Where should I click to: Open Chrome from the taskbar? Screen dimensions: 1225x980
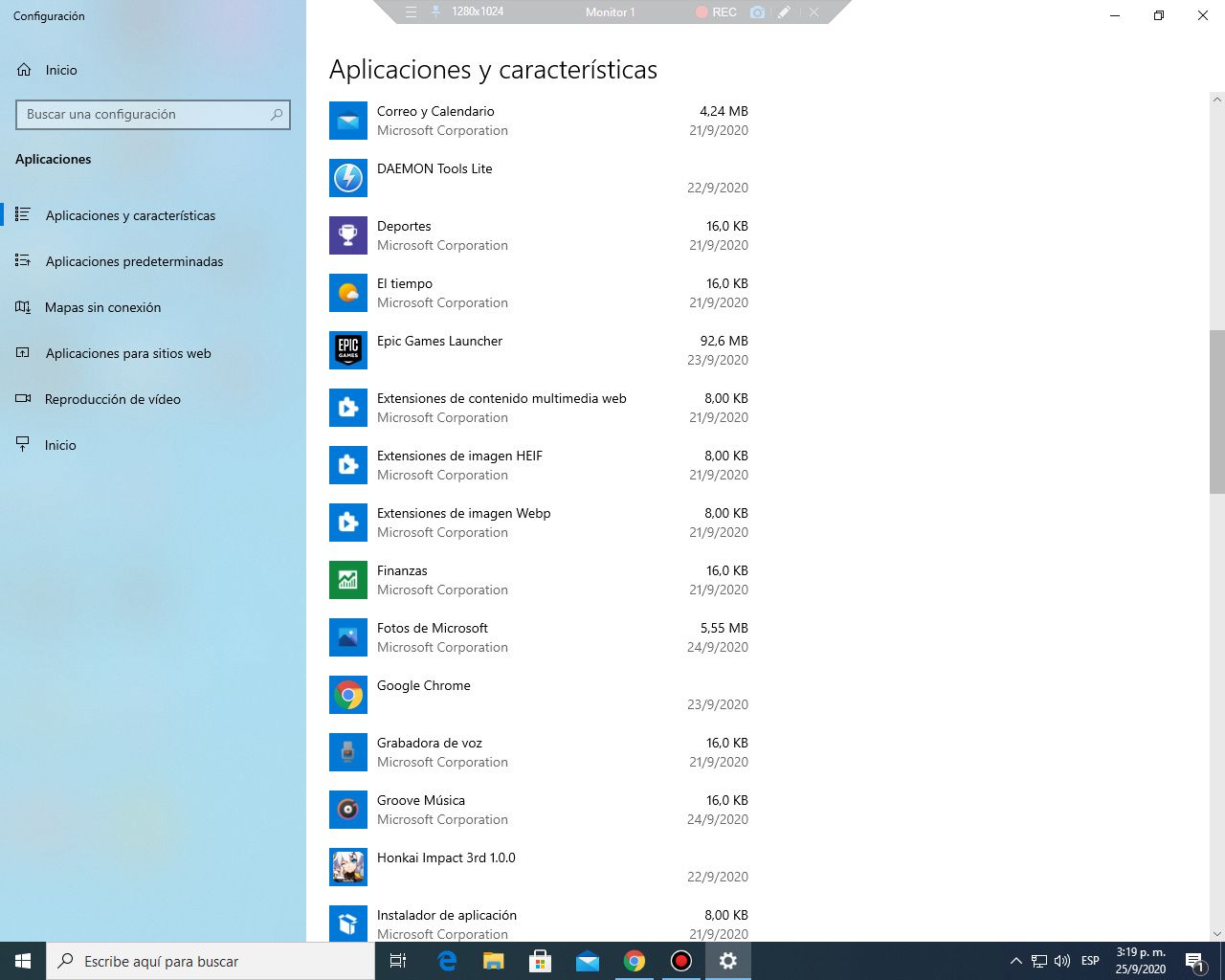[x=635, y=961]
